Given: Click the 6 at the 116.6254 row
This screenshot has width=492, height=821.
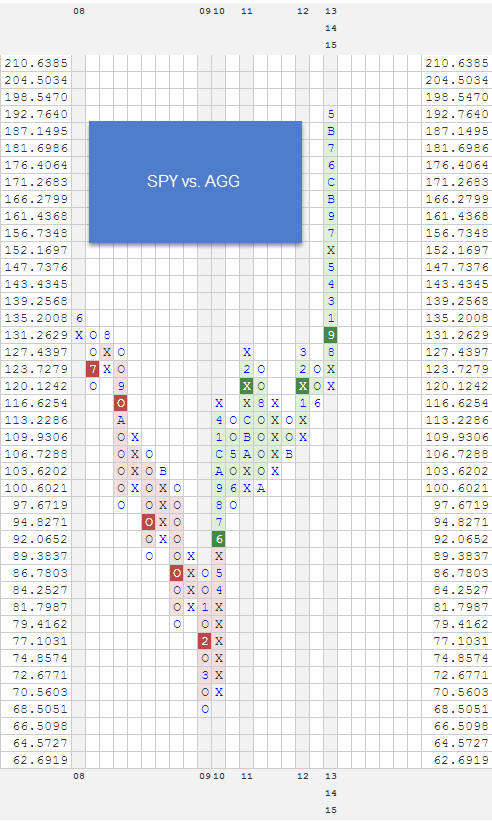Looking at the screenshot, I should 317,403.
